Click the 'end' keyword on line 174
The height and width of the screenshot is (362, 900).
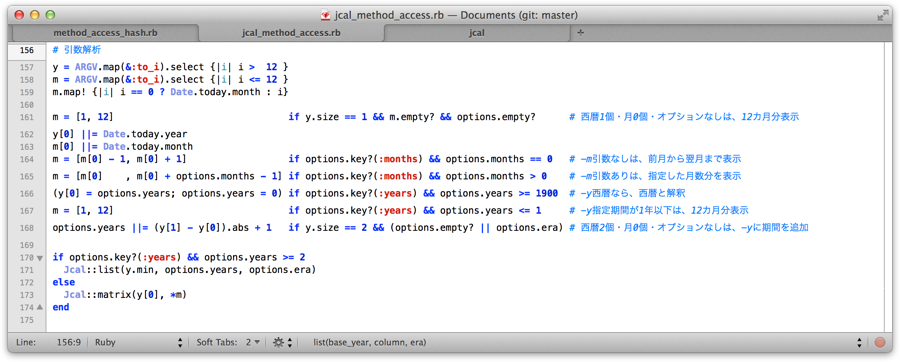(60, 307)
